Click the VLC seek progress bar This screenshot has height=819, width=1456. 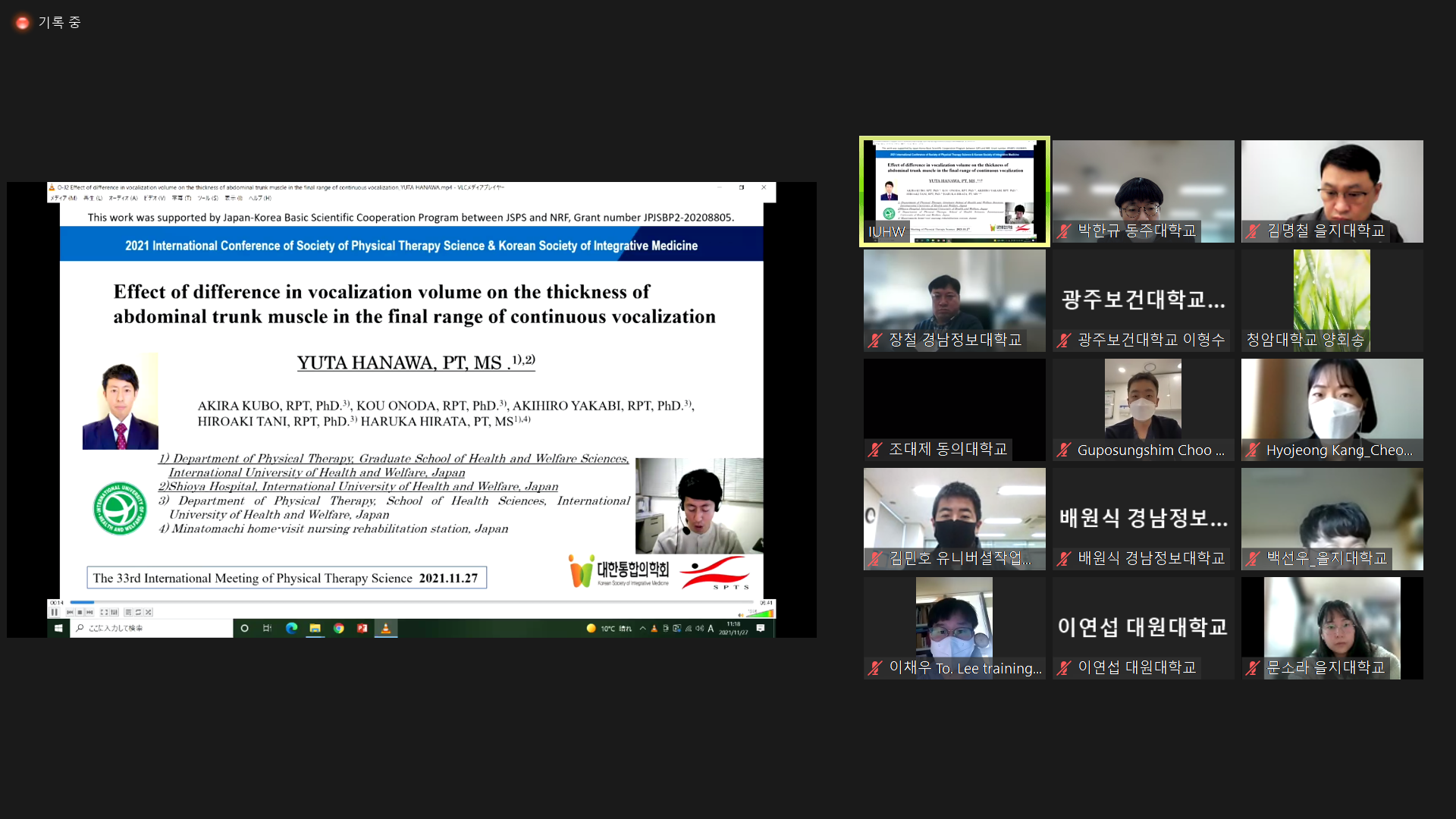409,602
